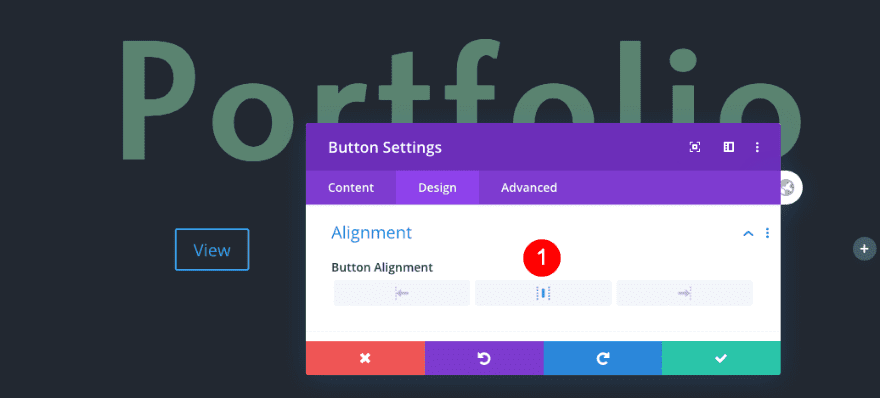Snap settings panel to sidebar
This screenshot has width=880, height=398.
(728, 147)
